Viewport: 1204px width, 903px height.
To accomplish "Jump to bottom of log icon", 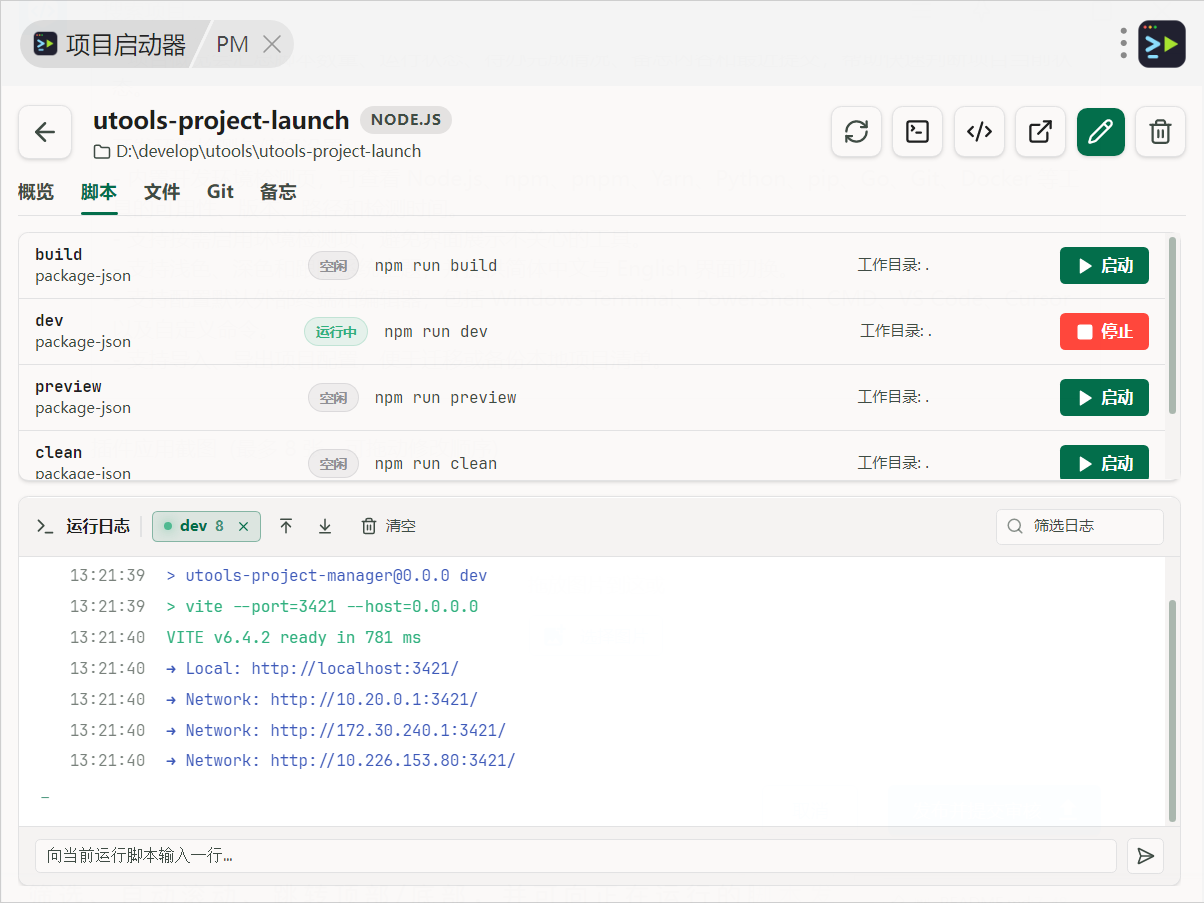I will pyautogui.click(x=325, y=526).
